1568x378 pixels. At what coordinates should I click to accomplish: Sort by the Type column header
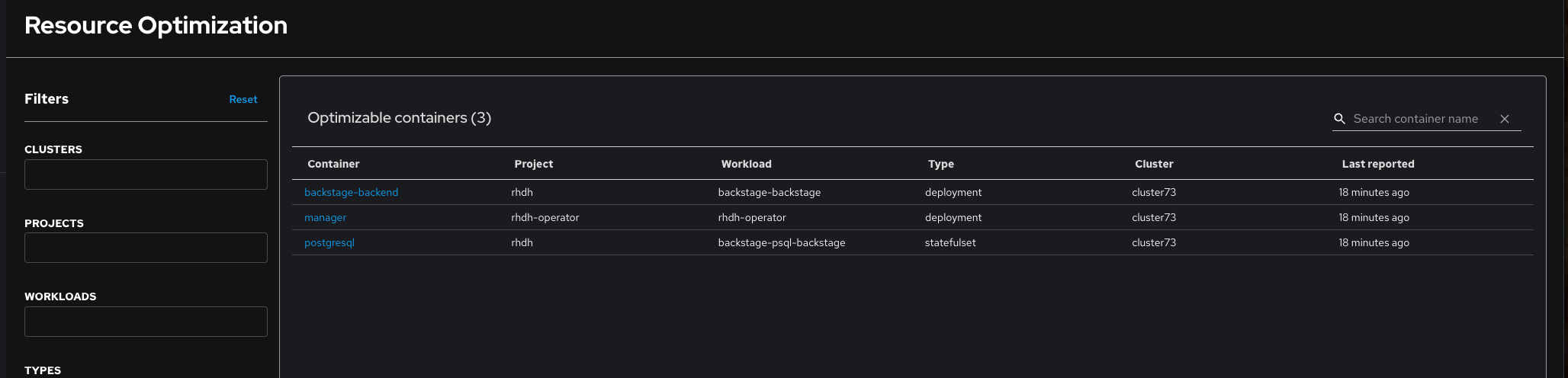[940, 164]
